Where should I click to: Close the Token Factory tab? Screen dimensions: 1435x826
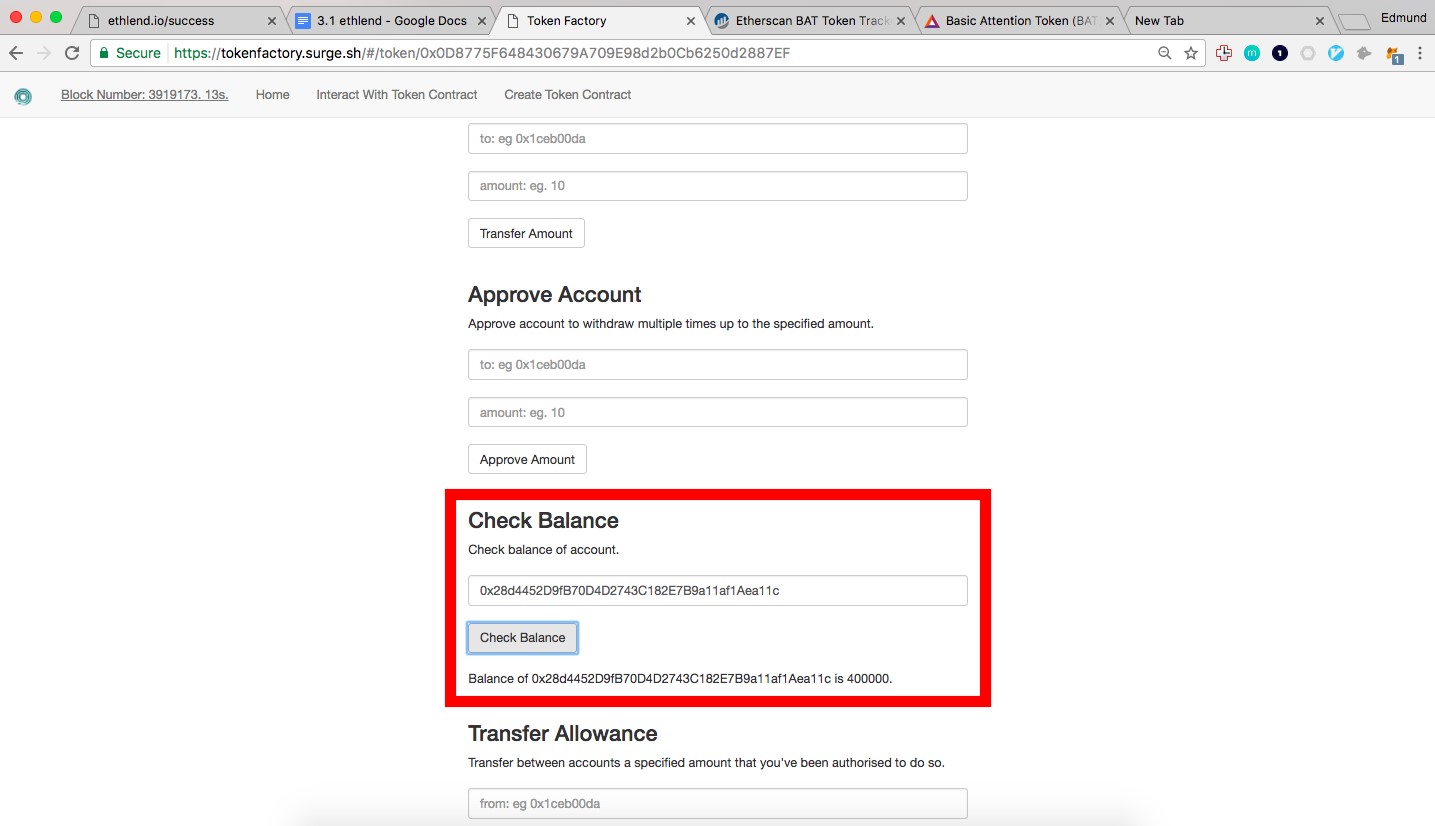click(690, 20)
